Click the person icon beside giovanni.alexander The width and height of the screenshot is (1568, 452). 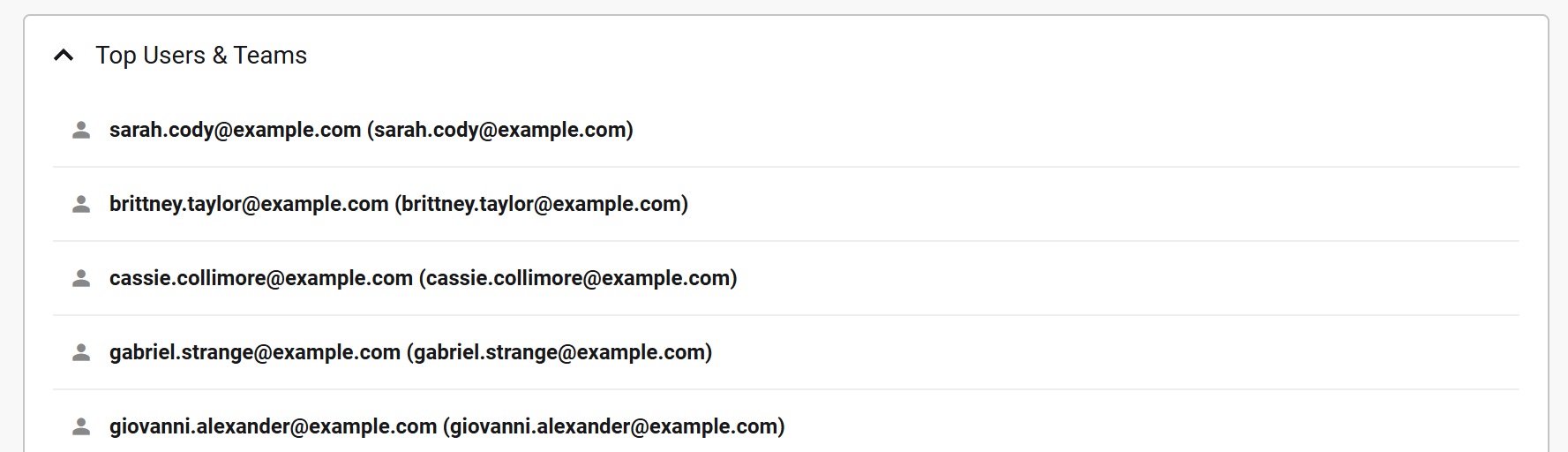[81, 427]
